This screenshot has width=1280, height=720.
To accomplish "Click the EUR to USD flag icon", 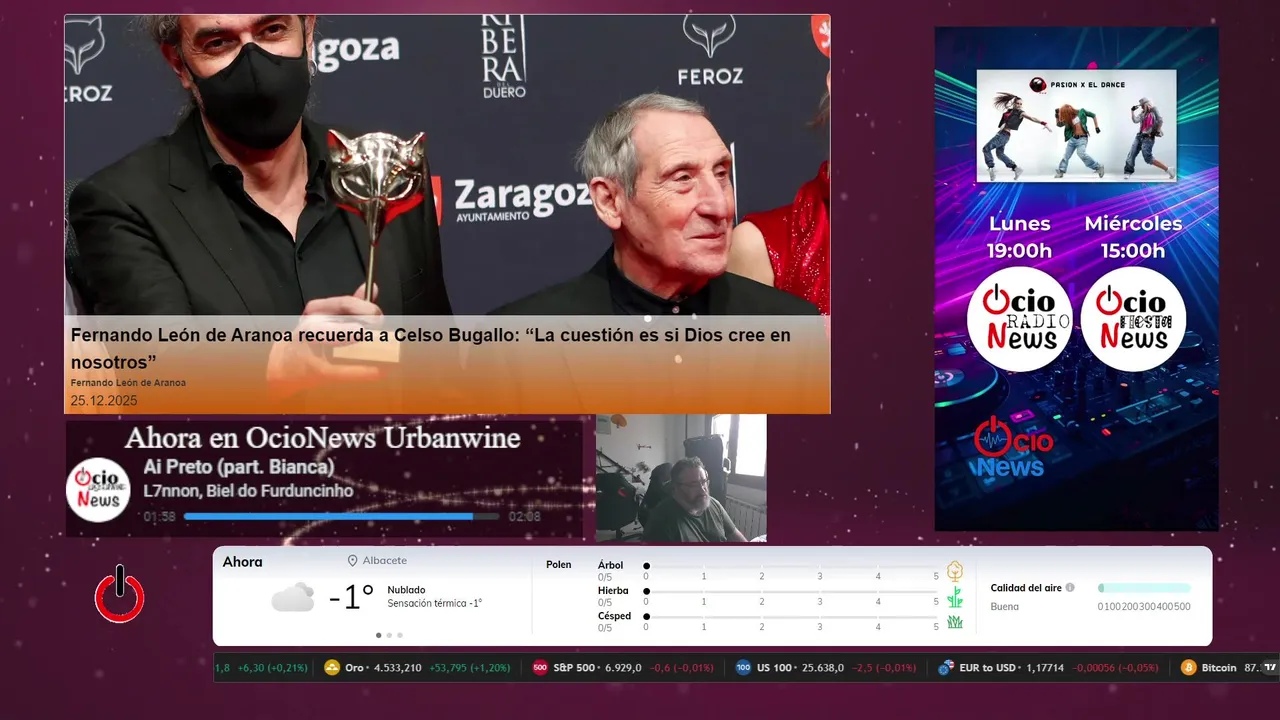I will point(945,667).
